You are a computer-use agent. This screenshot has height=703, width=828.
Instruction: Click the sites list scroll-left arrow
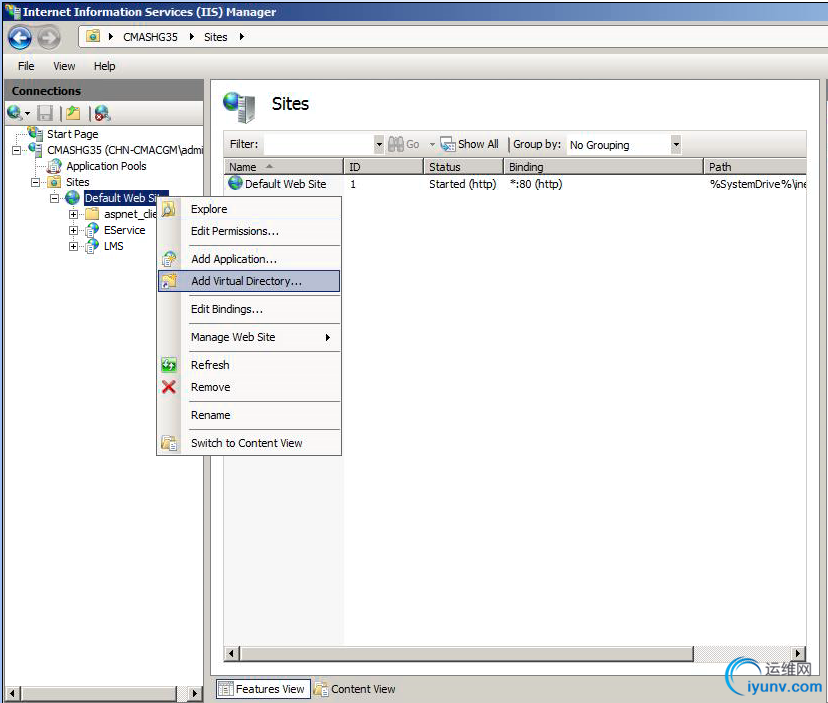(x=231, y=654)
